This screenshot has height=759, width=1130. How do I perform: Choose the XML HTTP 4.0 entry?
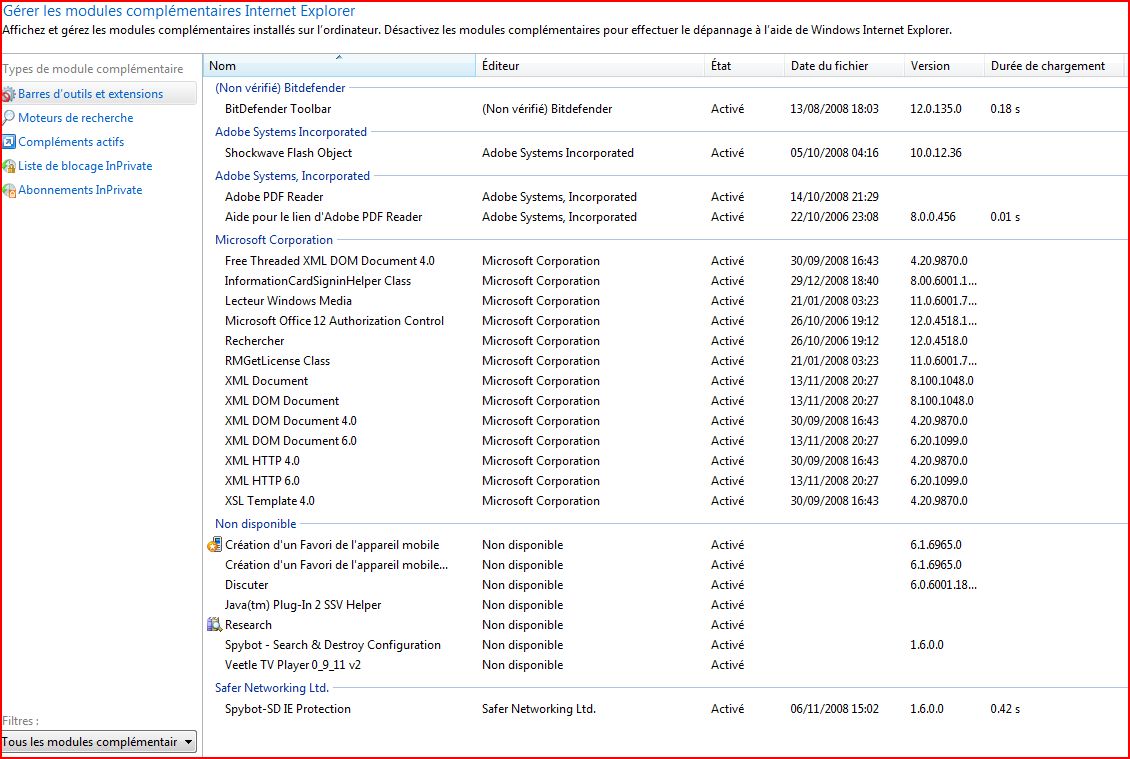[x=262, y=461]
